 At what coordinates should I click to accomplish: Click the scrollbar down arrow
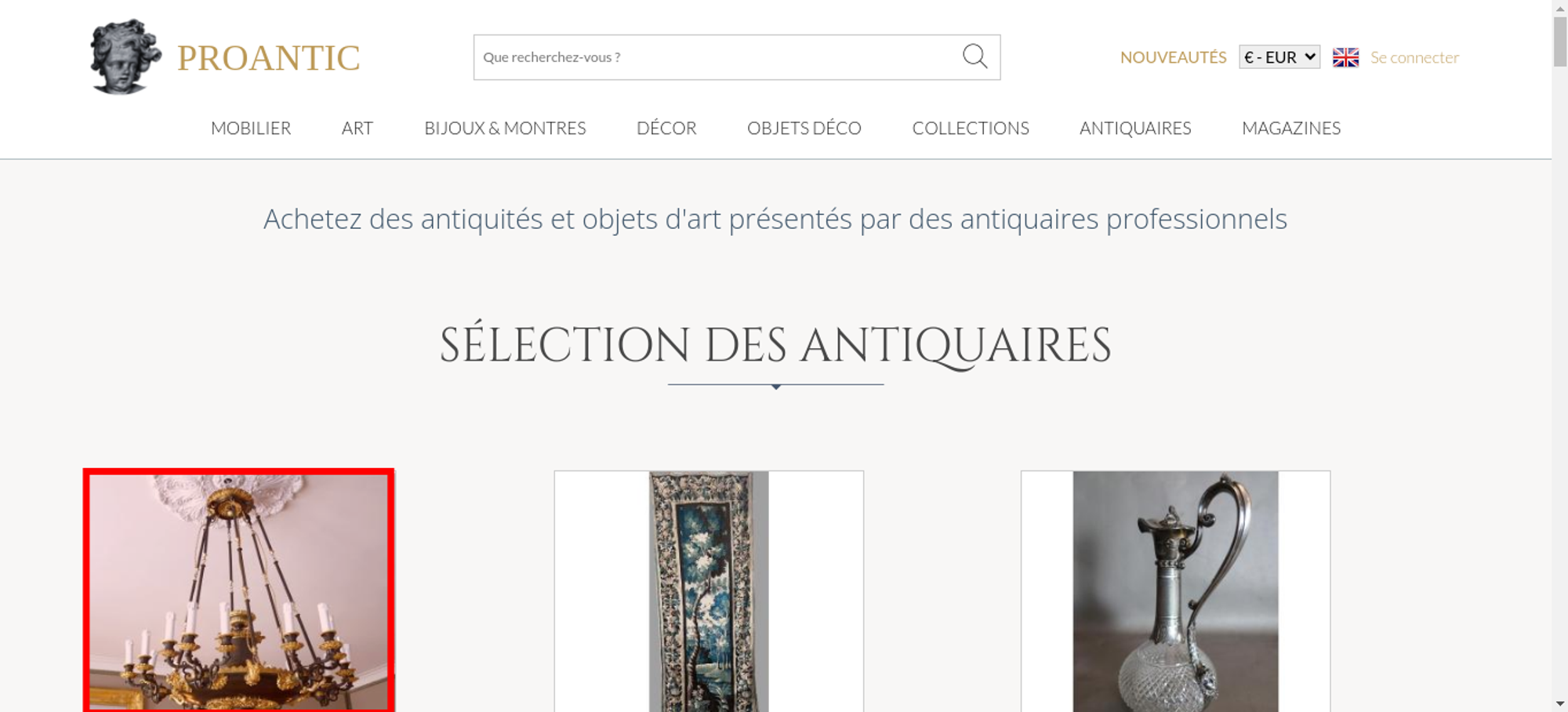(1560, 703)
